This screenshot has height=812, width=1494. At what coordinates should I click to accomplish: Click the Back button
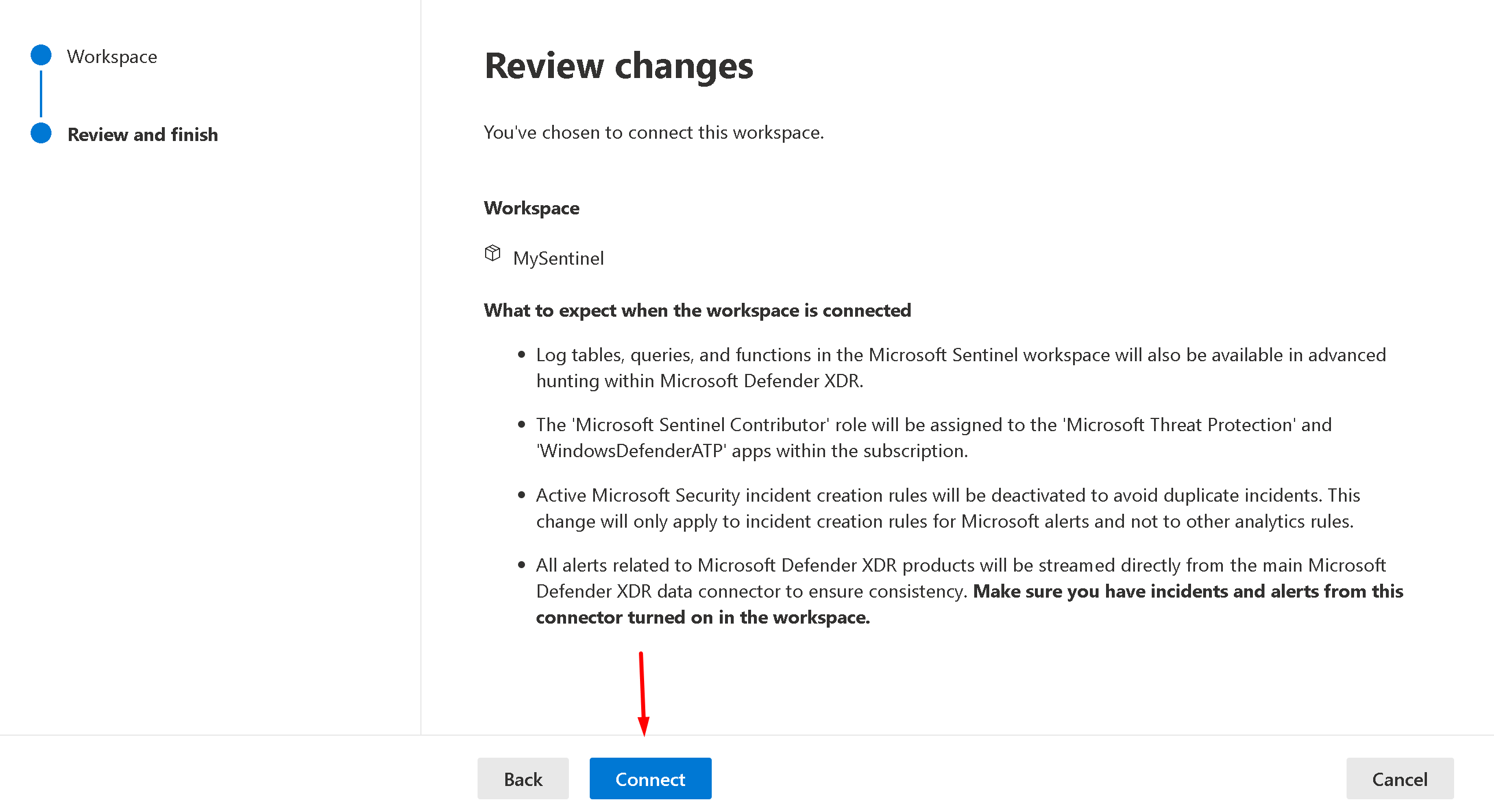coord(523,778)
